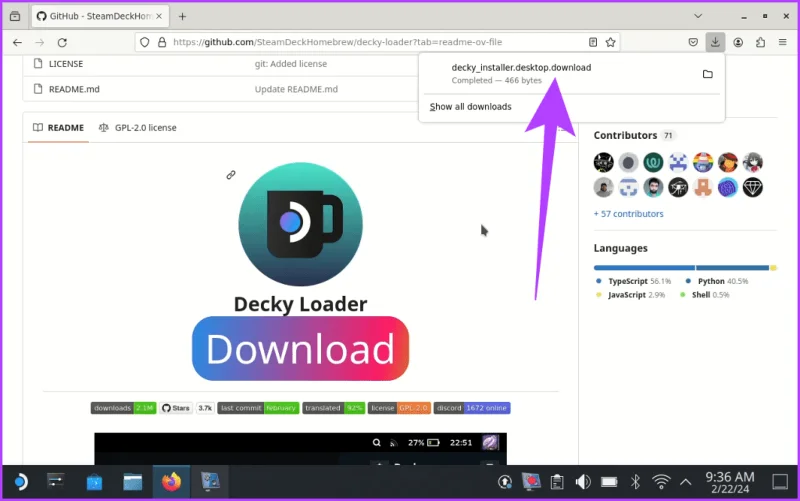Viewport: 800px width, 501px height.
Task: Open the Firefox View icon left of tab
Action: point(15,16)
